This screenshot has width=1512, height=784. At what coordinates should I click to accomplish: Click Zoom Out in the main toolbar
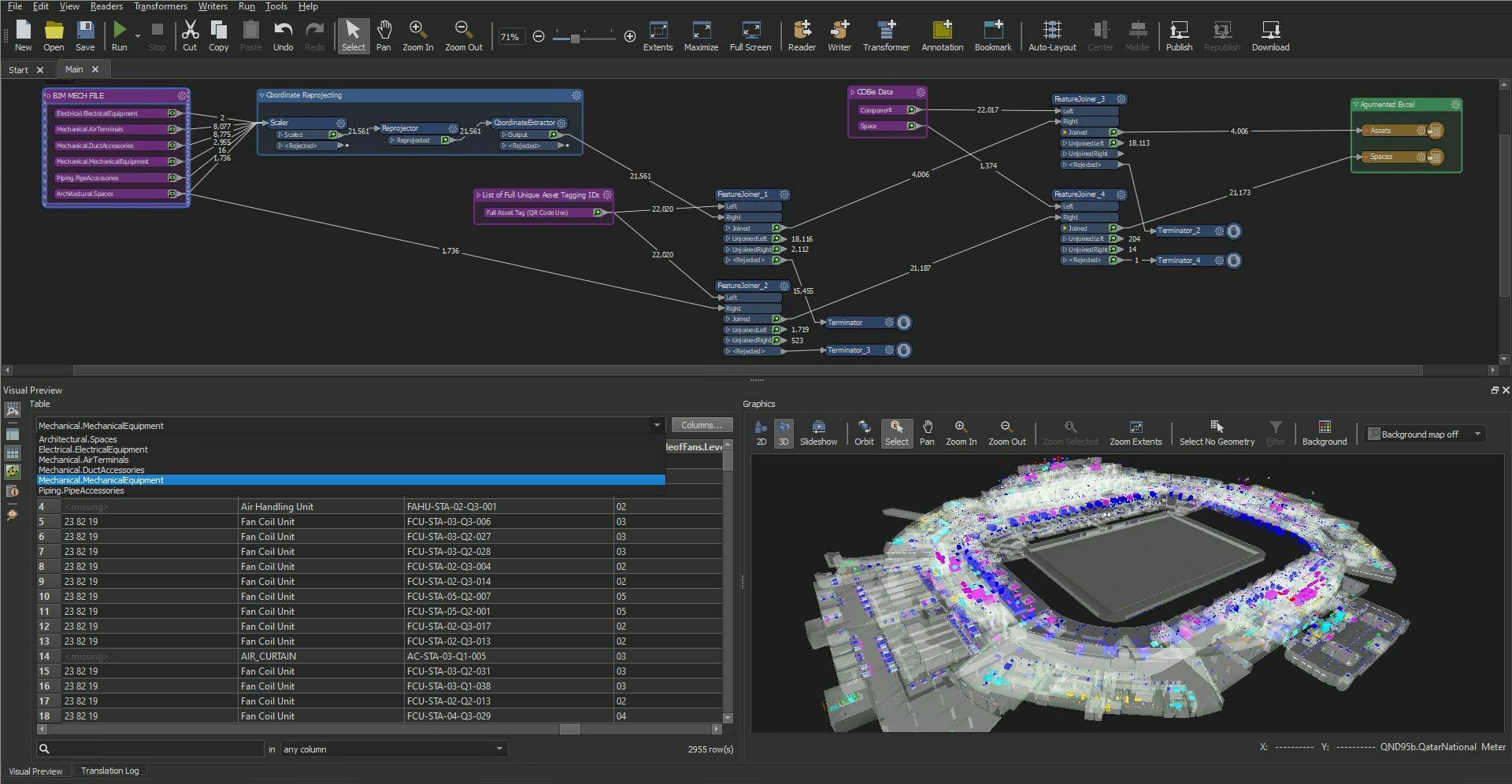coord(463,35)
